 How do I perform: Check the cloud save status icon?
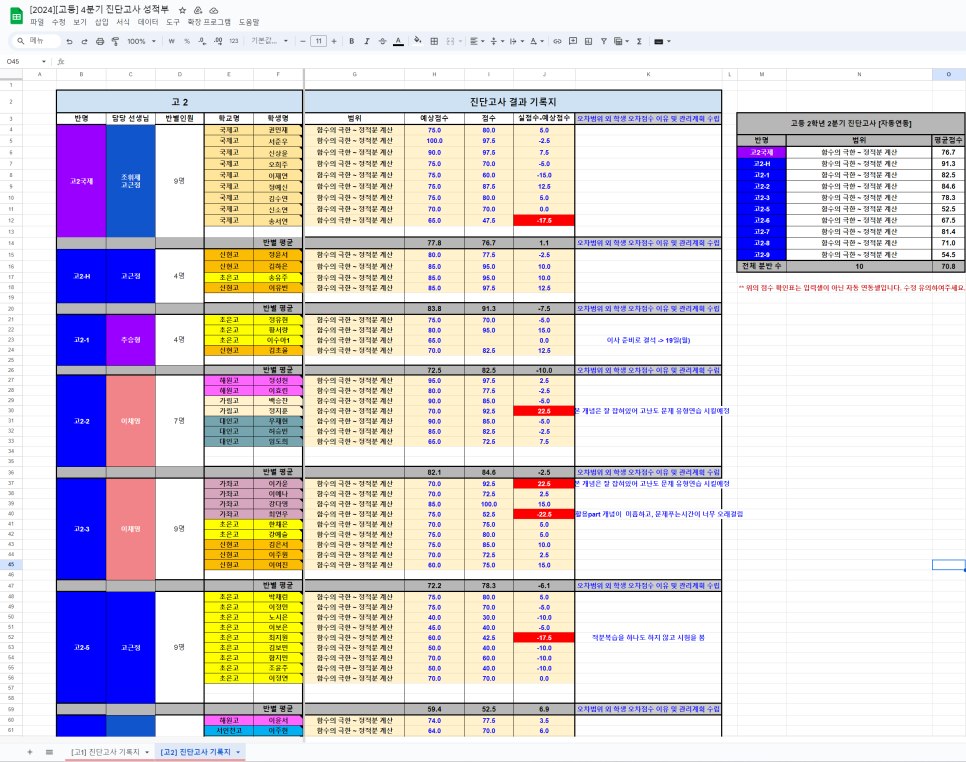(214, 10)
